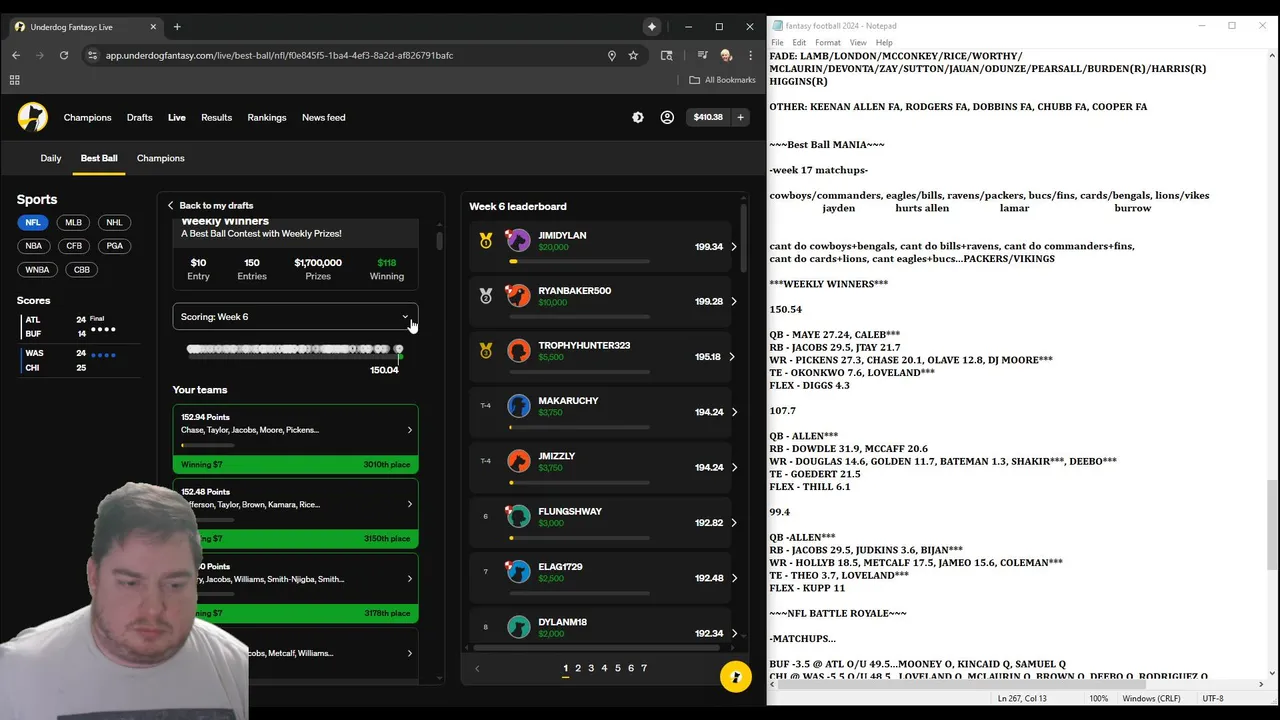Open the Champions nav item
Screen dimensions: 1280x720
[87, 117]
